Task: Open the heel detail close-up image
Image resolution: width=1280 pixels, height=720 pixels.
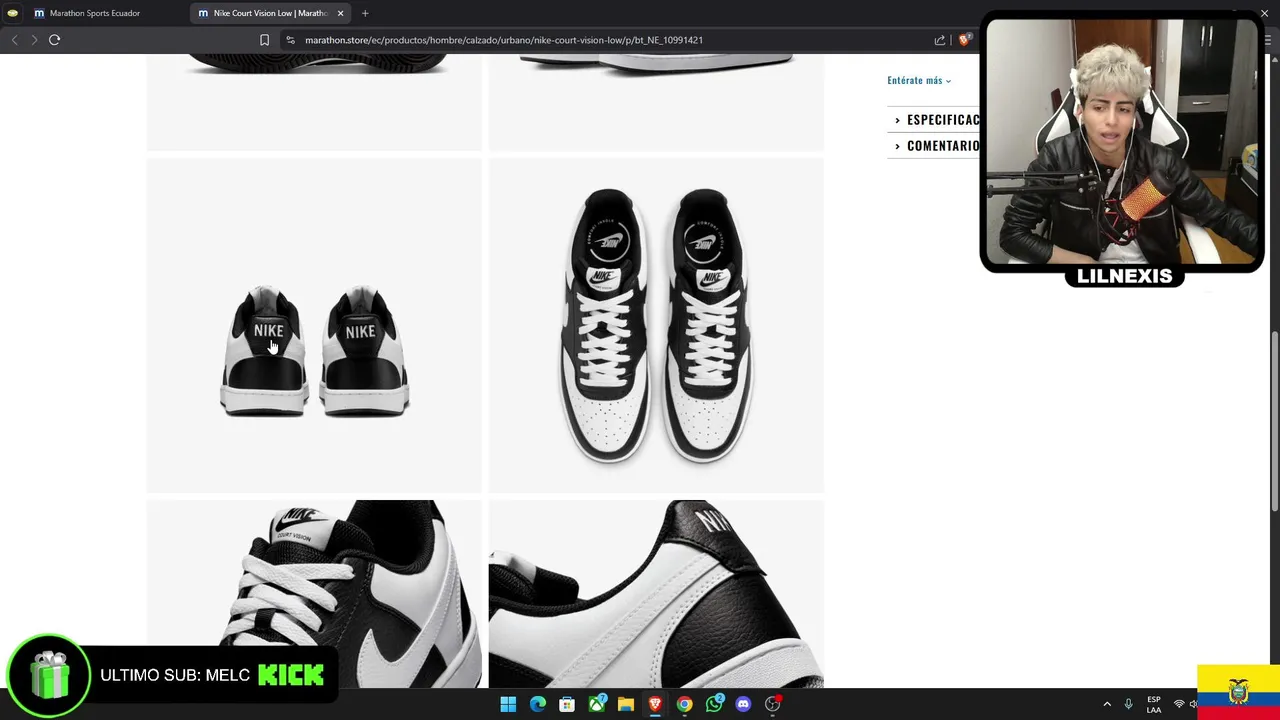Action: [656, 594]
